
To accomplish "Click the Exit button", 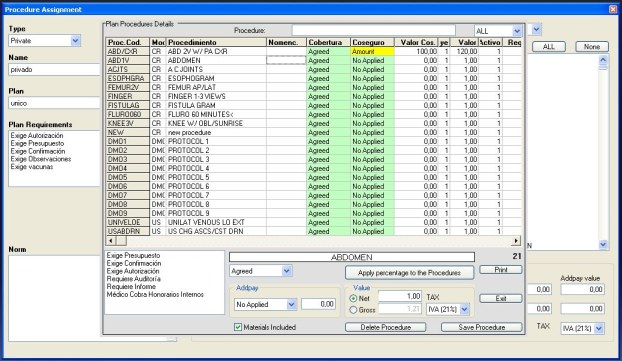I will (501, 298).
